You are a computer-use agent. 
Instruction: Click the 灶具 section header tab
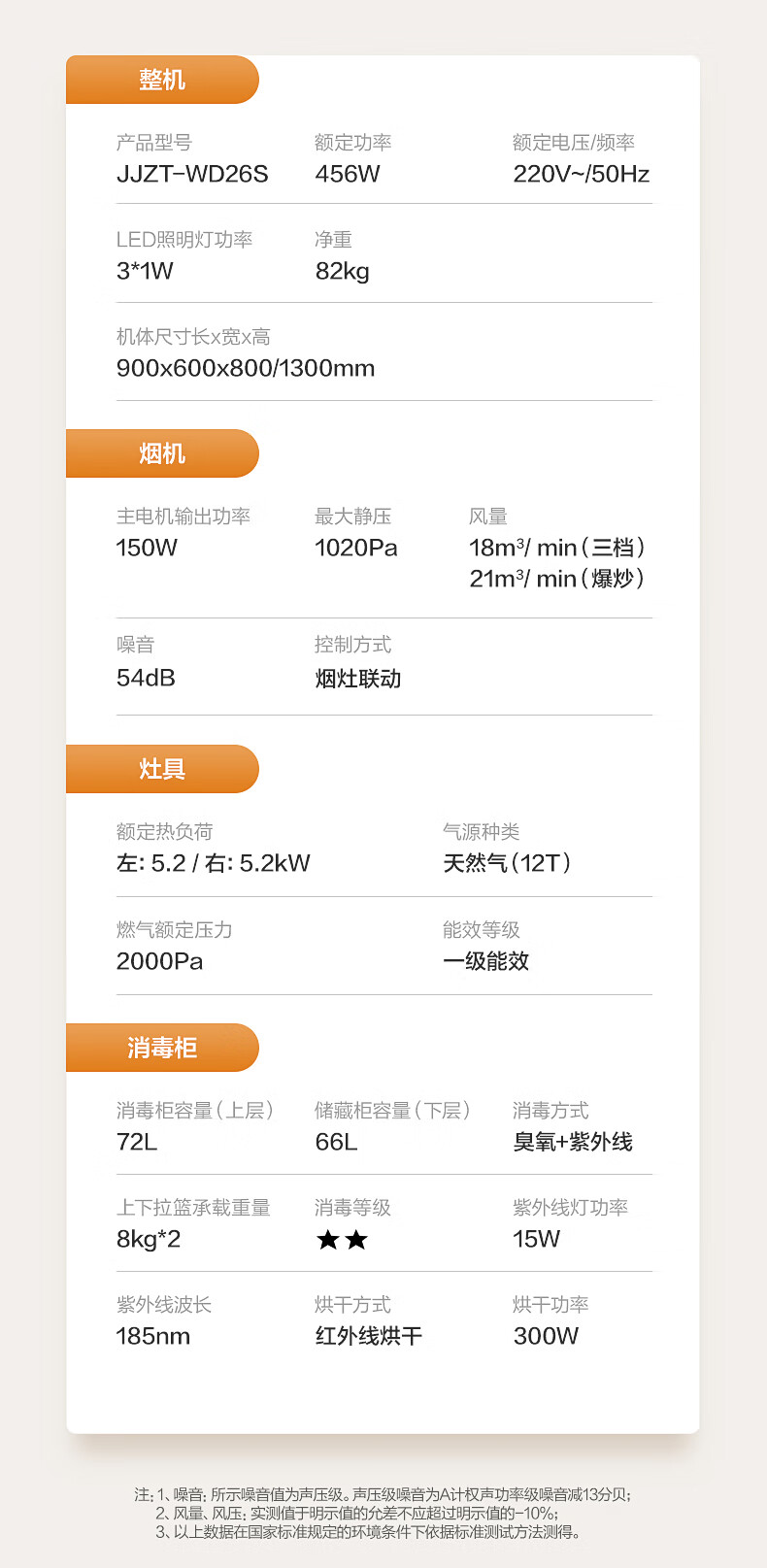[161, 769]
